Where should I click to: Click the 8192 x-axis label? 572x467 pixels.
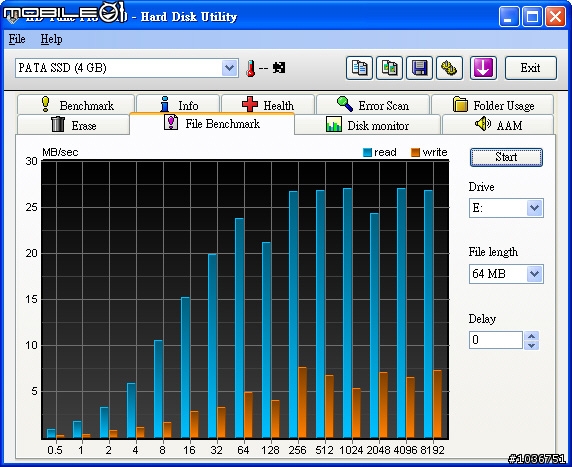pyautogui.click(x=432, y=450)
